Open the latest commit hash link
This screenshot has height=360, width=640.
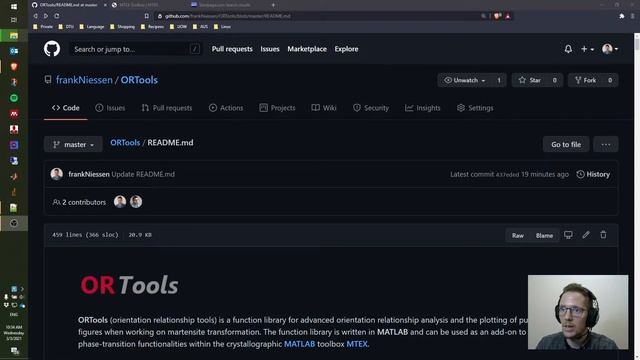tap(507, 175)
